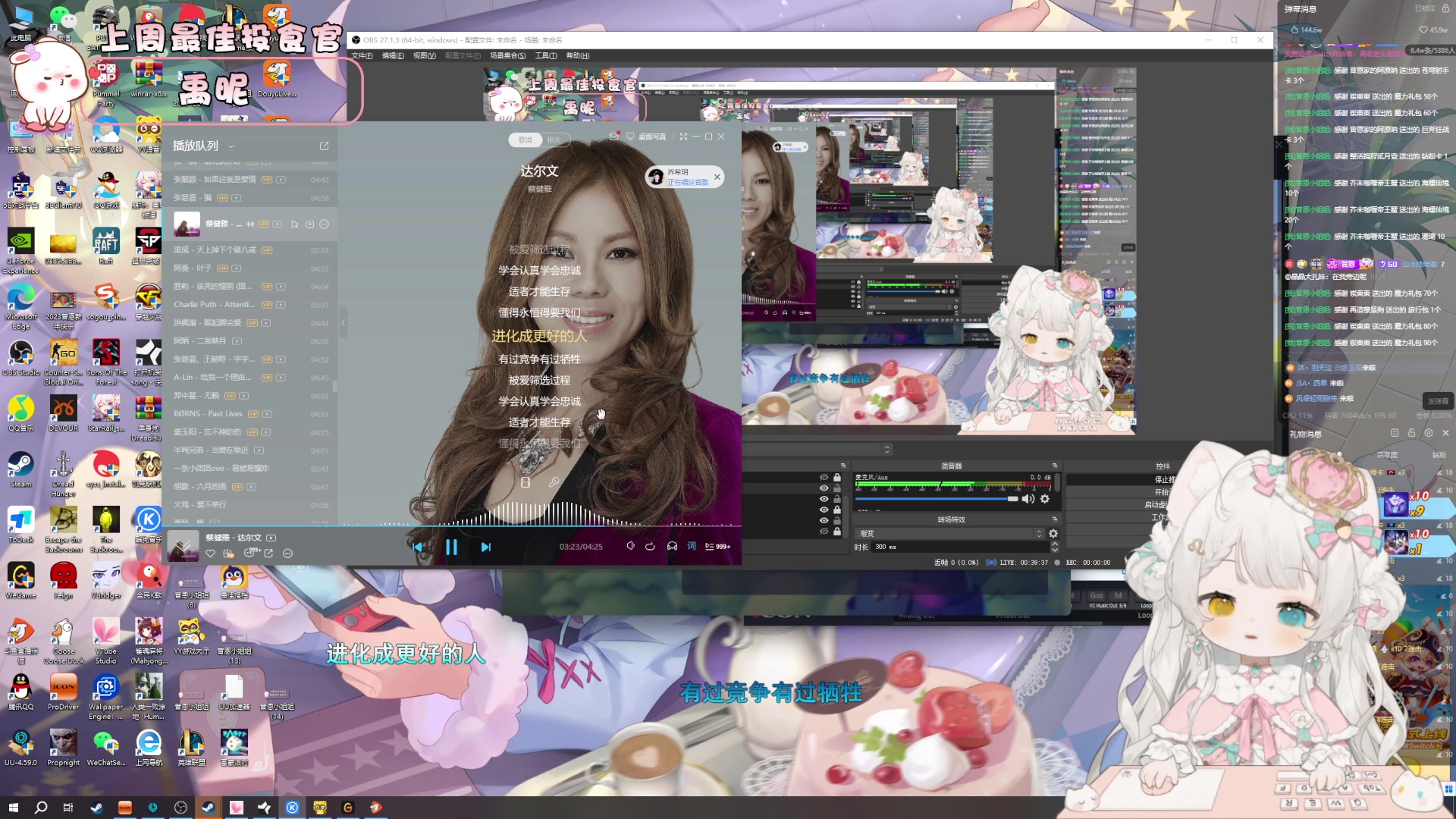Open the 文件(F) menu in OBS
This screenshot has height=819, width=1456.
pos(362,55)
